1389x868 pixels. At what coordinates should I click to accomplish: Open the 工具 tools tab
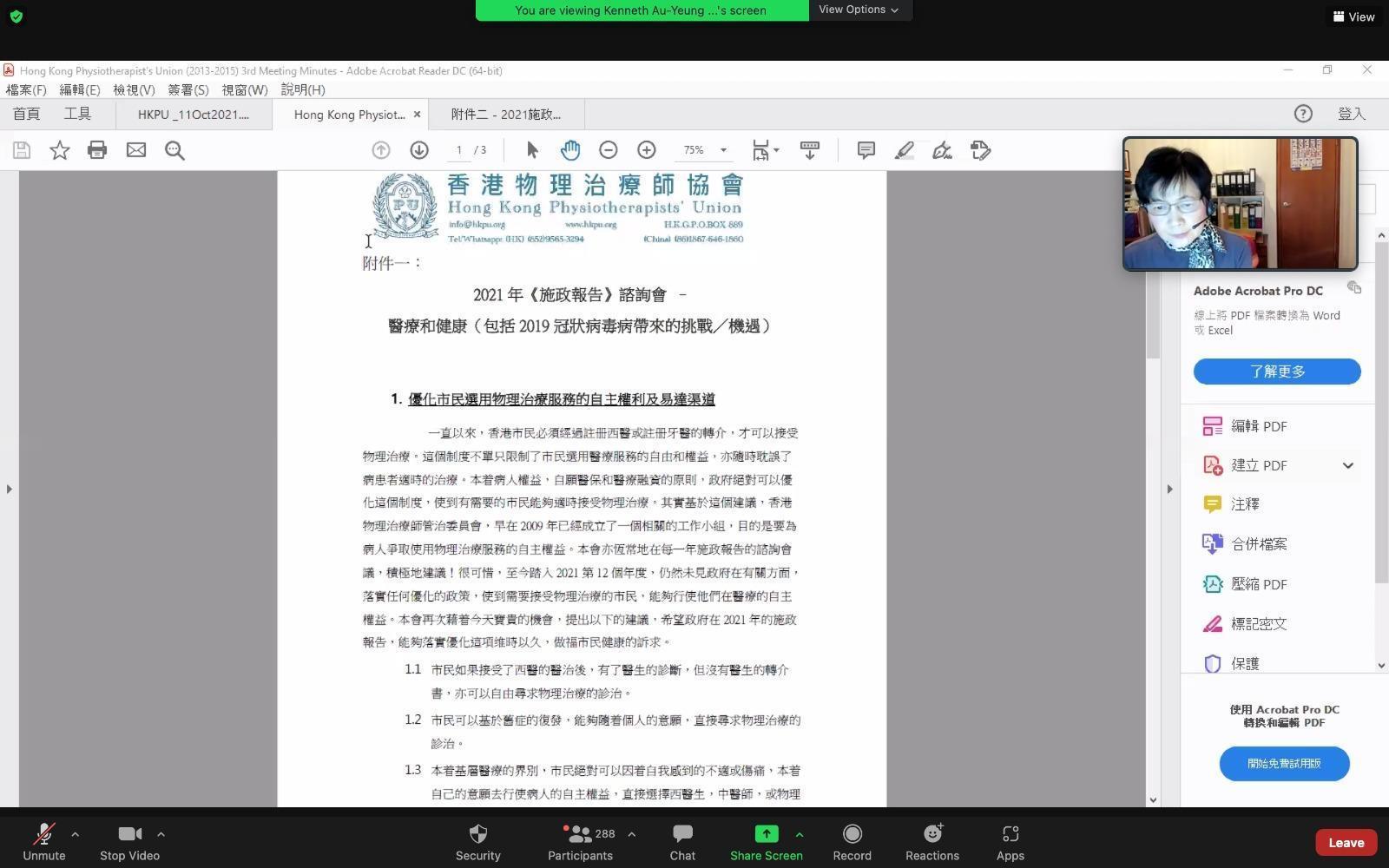[77, 114]
